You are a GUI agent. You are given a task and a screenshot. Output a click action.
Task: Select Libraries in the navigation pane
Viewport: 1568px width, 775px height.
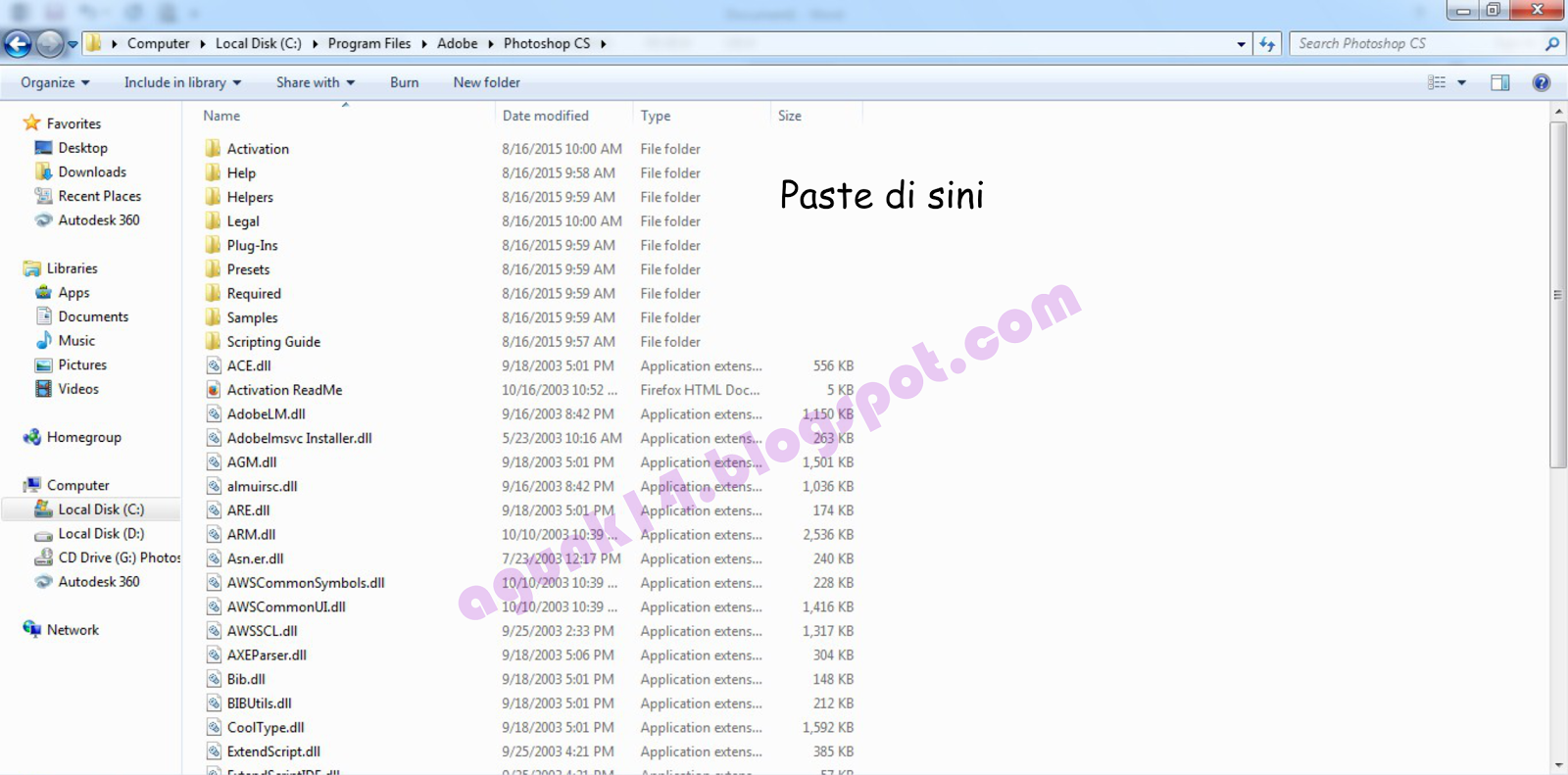(x=72, y=268)
